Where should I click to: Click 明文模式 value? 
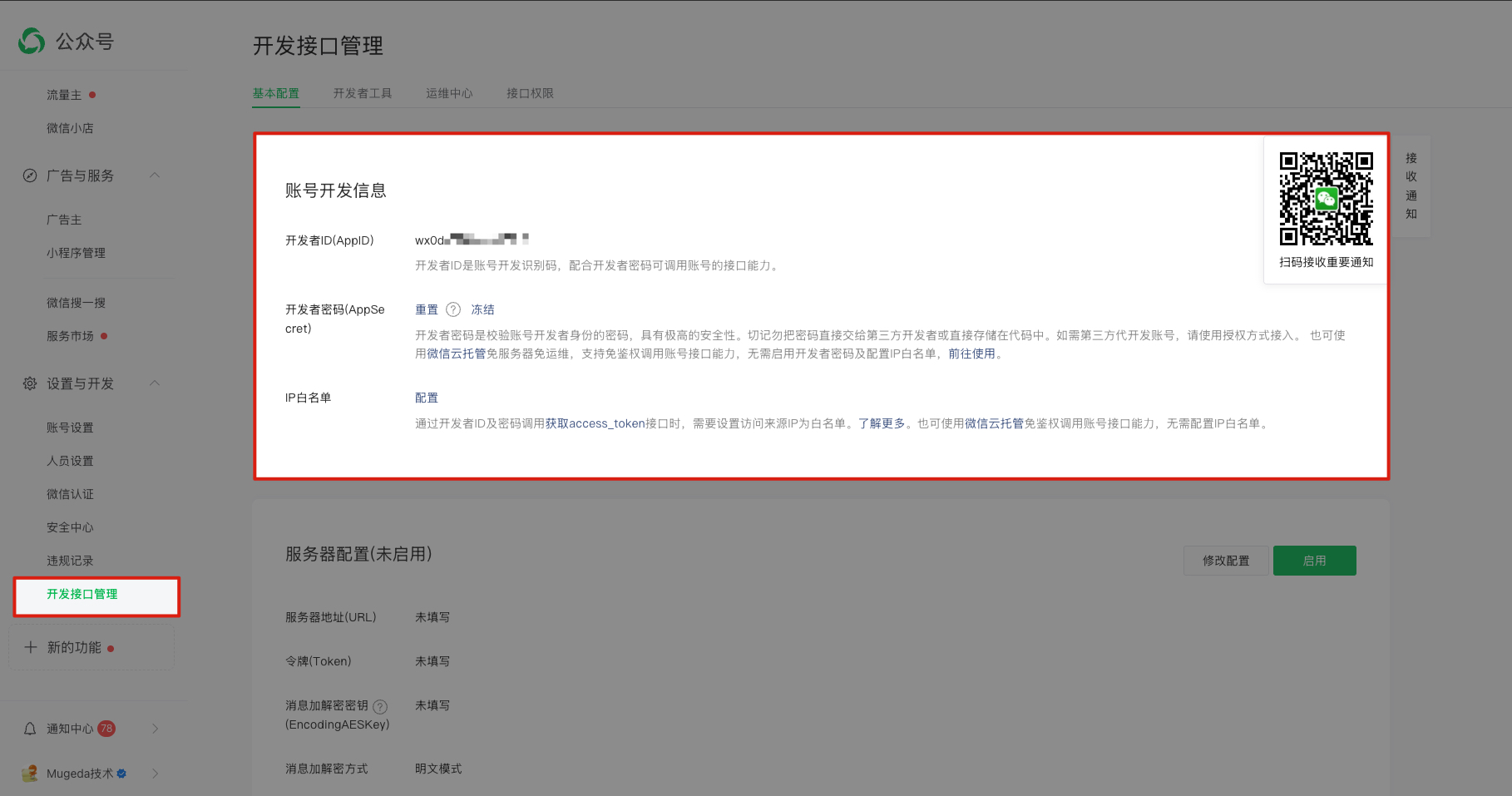[438, 769]
